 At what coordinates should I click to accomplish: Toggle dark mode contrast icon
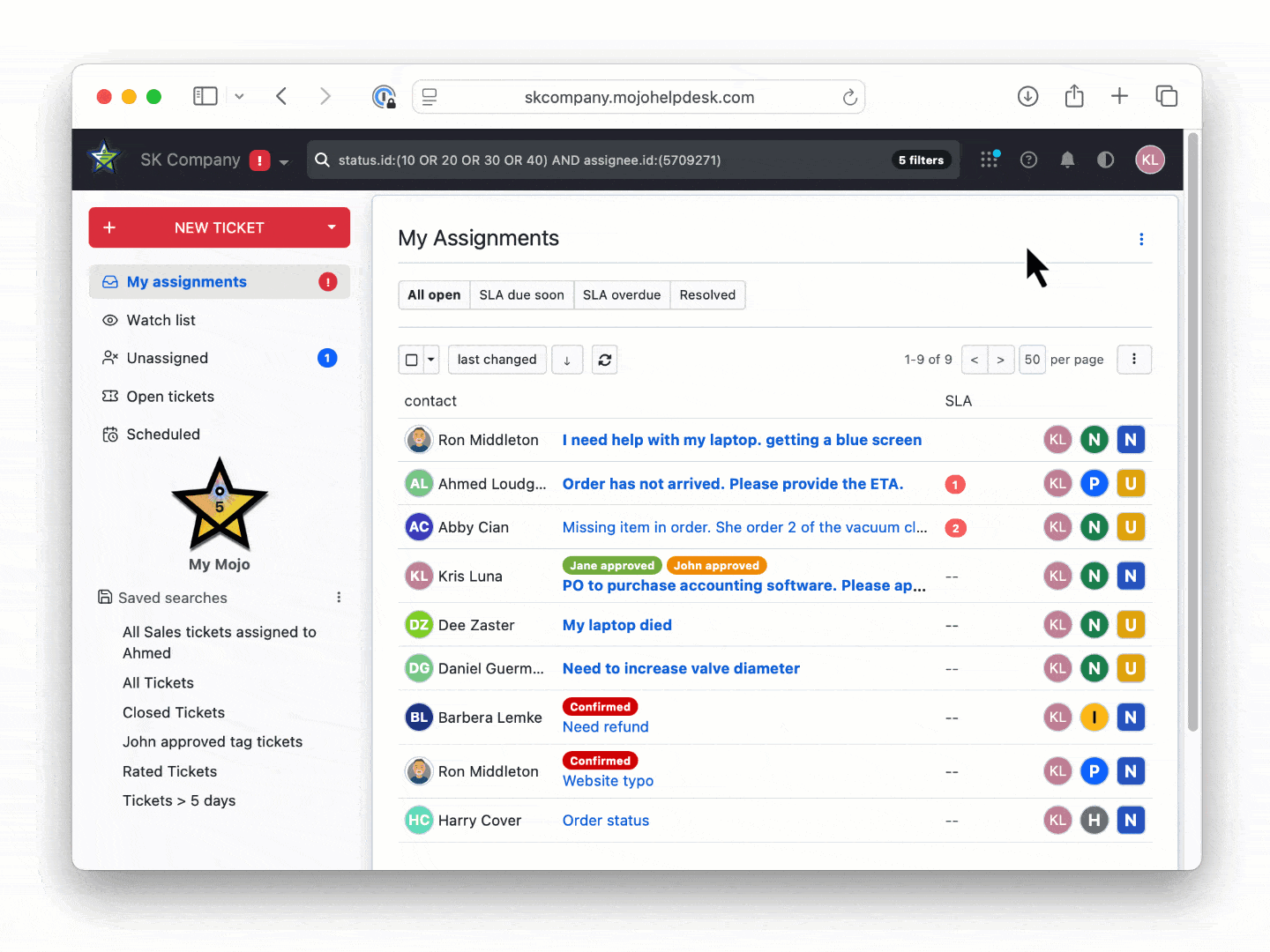(x=1105, y=160)
